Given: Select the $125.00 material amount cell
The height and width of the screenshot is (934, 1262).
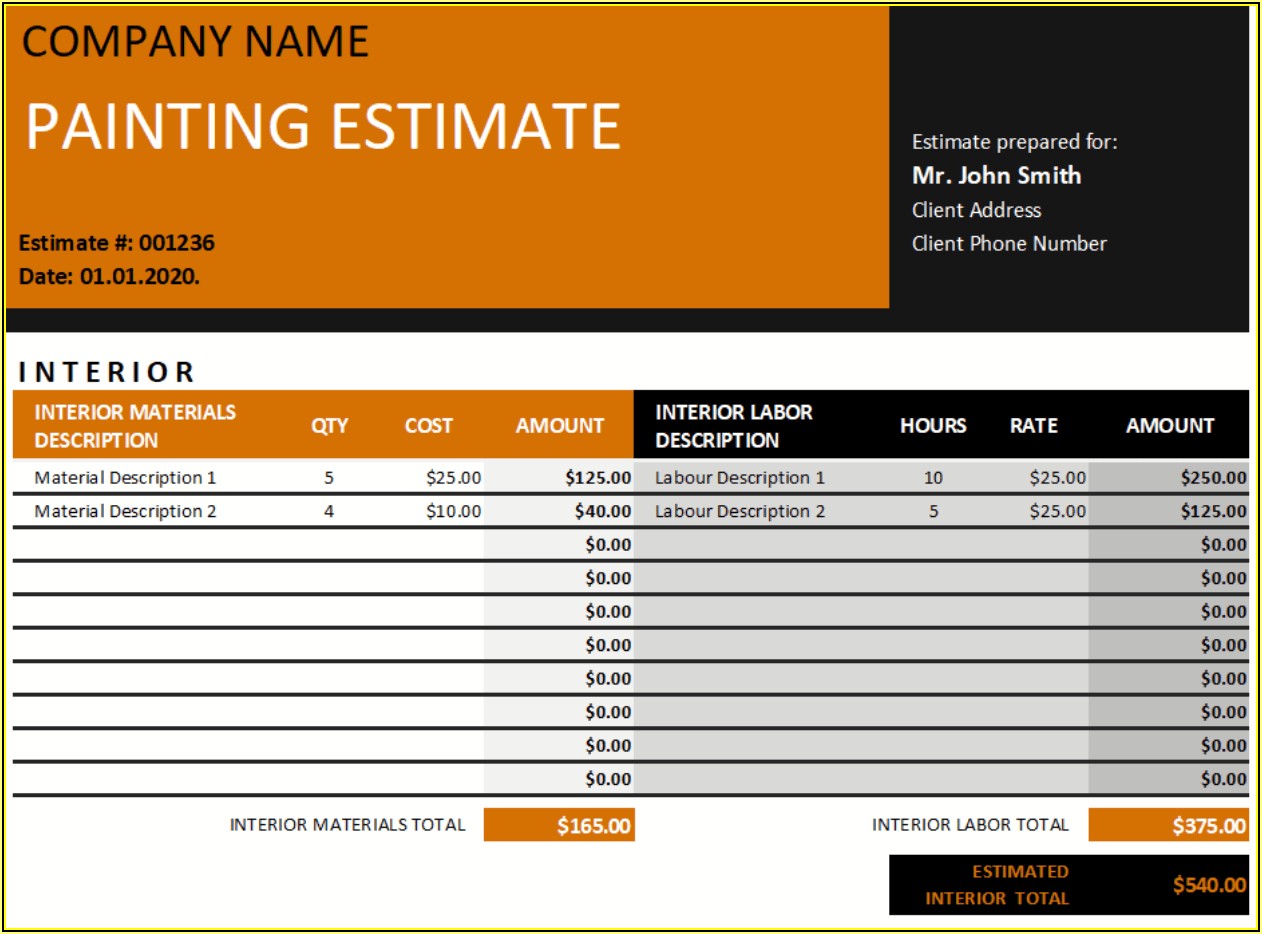Looking at the screenshot, I should [597, 478].
